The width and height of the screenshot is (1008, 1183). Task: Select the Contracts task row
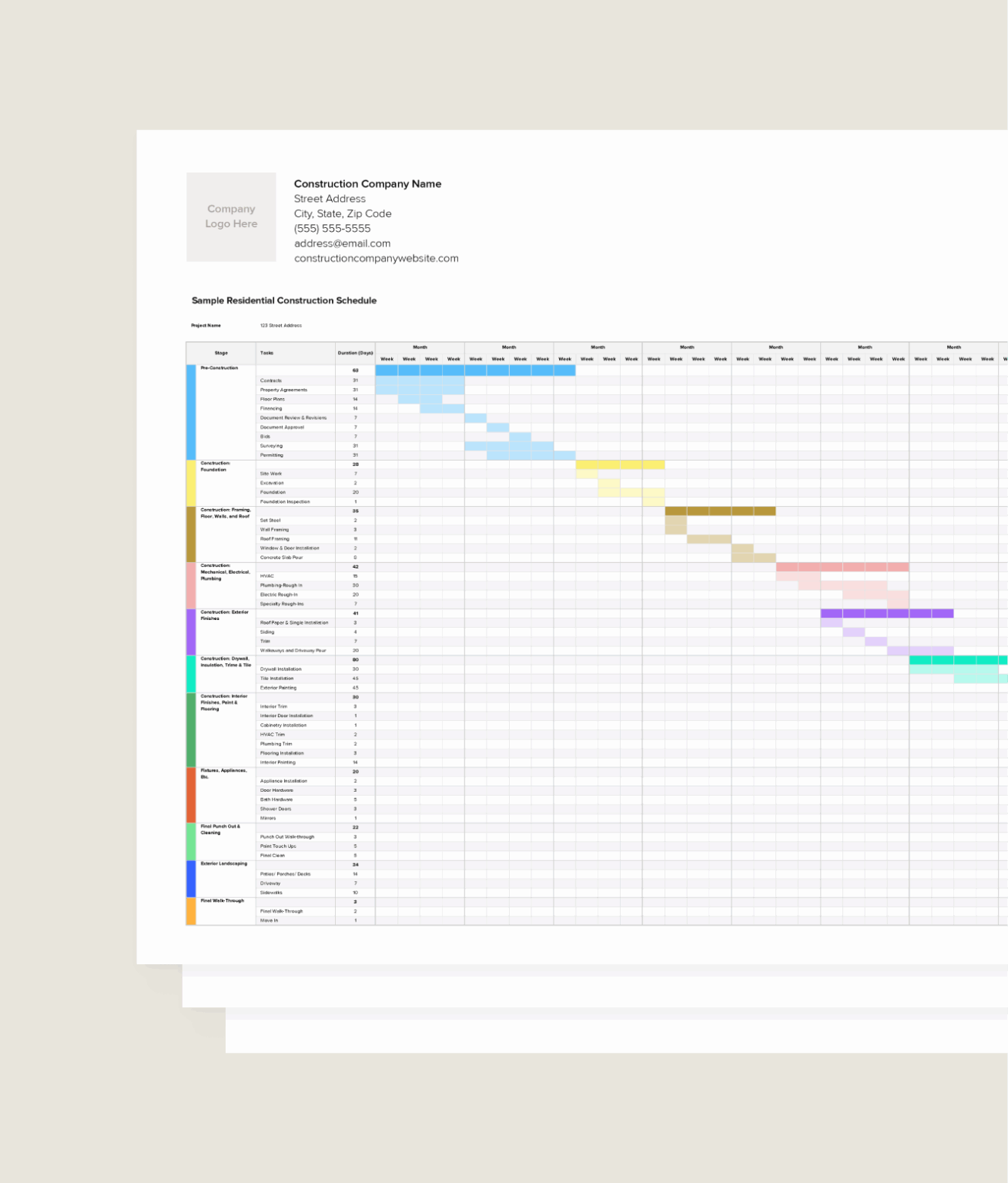[x=271, y=380]
